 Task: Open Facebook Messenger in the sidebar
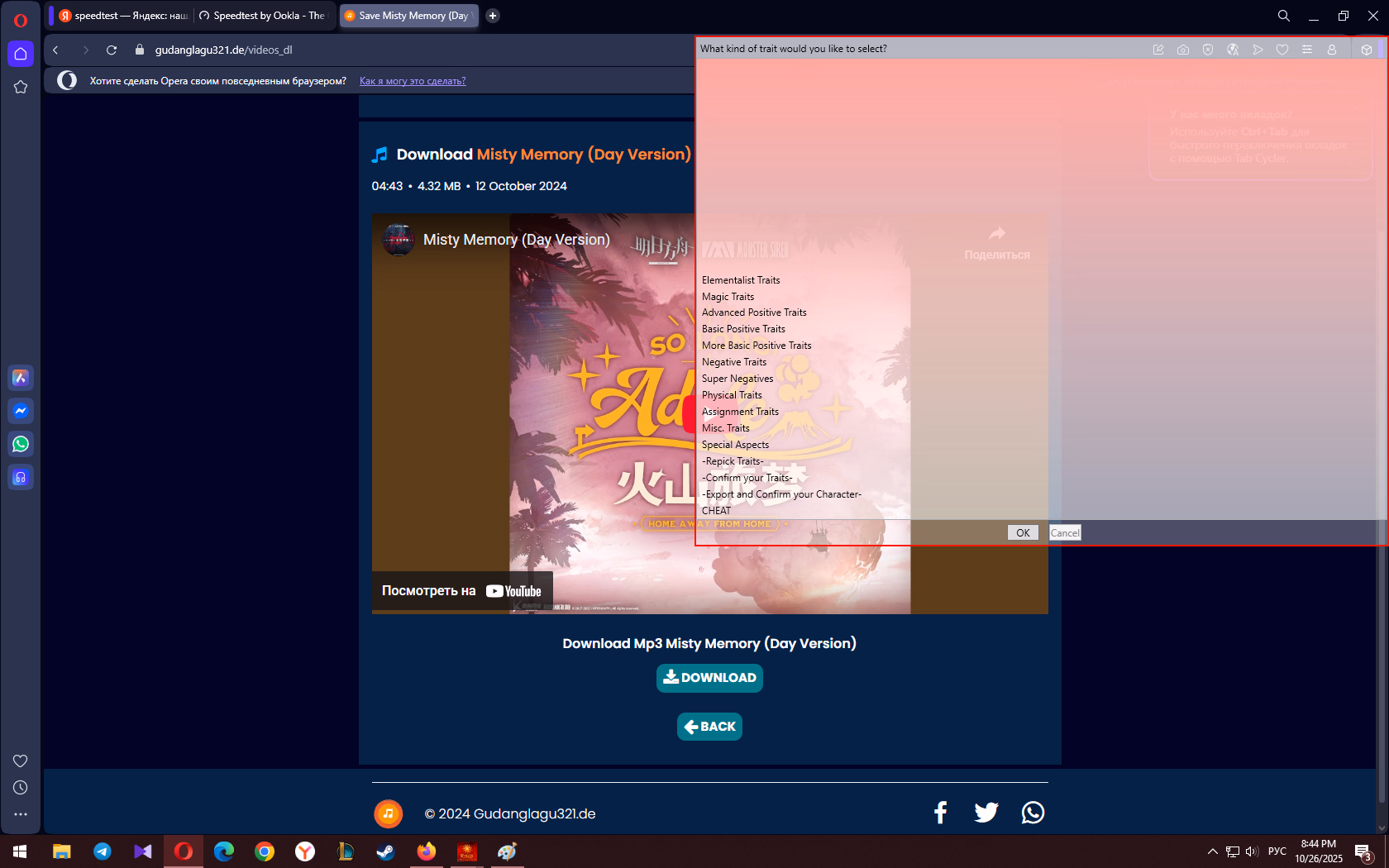click(21, 411)
